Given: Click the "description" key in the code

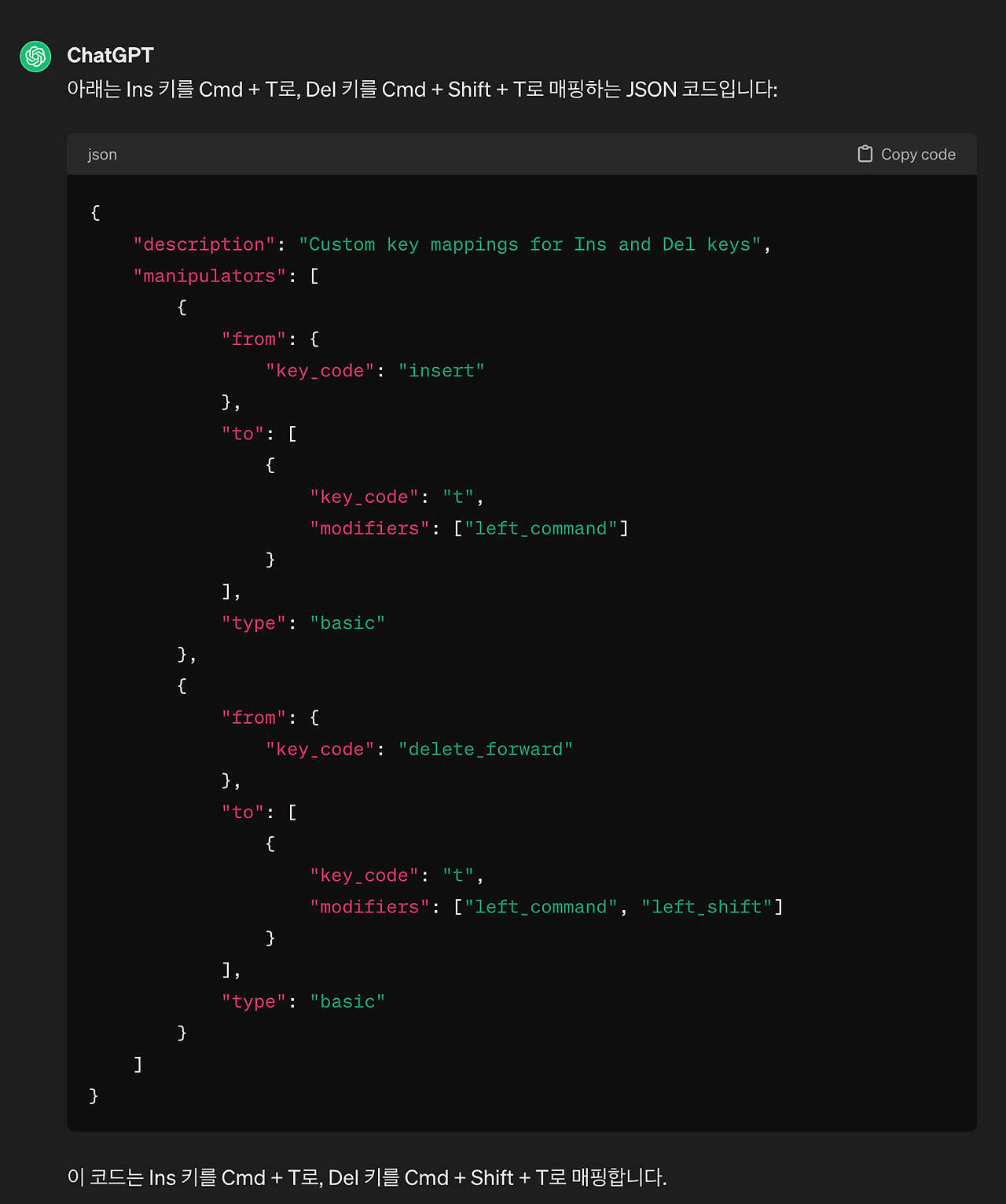Looking at the screenshot, I should [x=204, y=244].
